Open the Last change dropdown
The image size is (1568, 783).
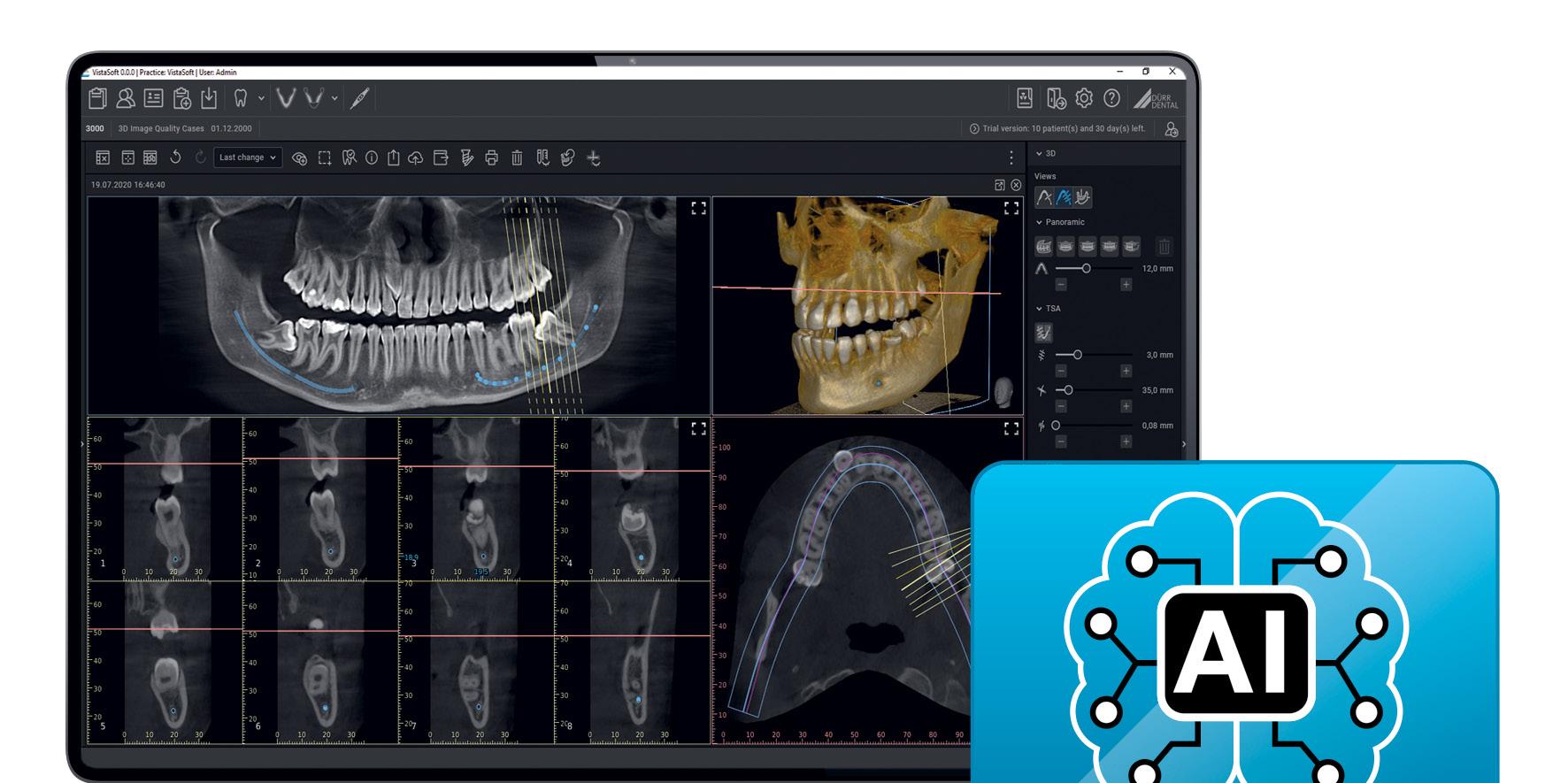248,157
